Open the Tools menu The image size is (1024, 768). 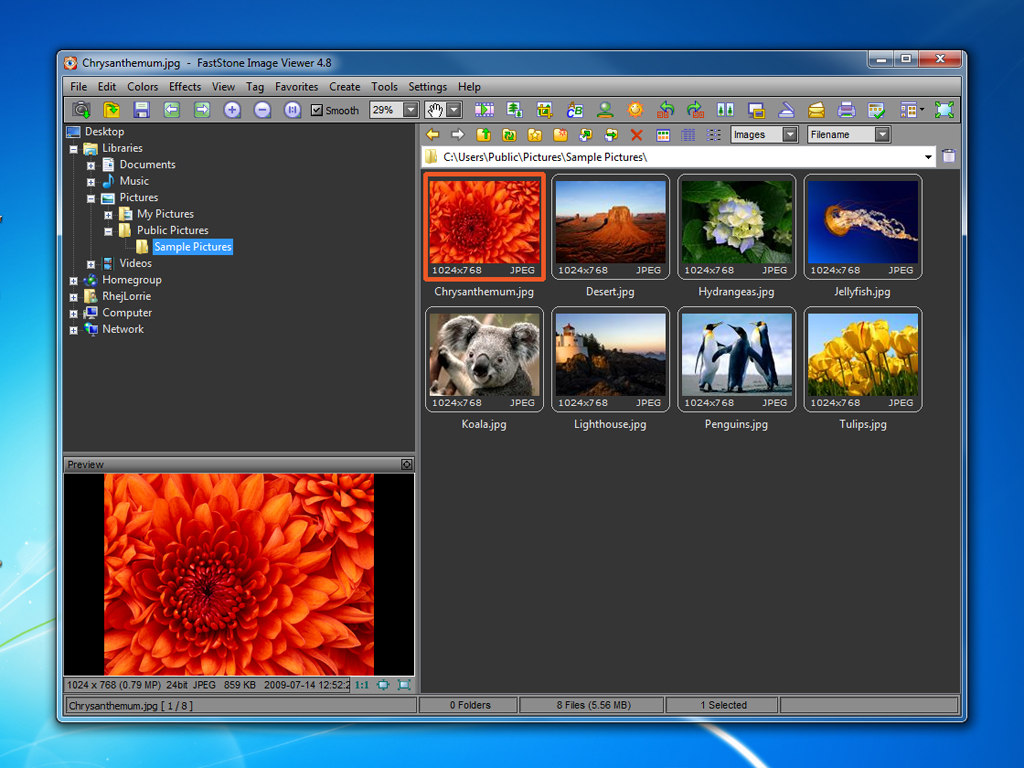(384, 87)
